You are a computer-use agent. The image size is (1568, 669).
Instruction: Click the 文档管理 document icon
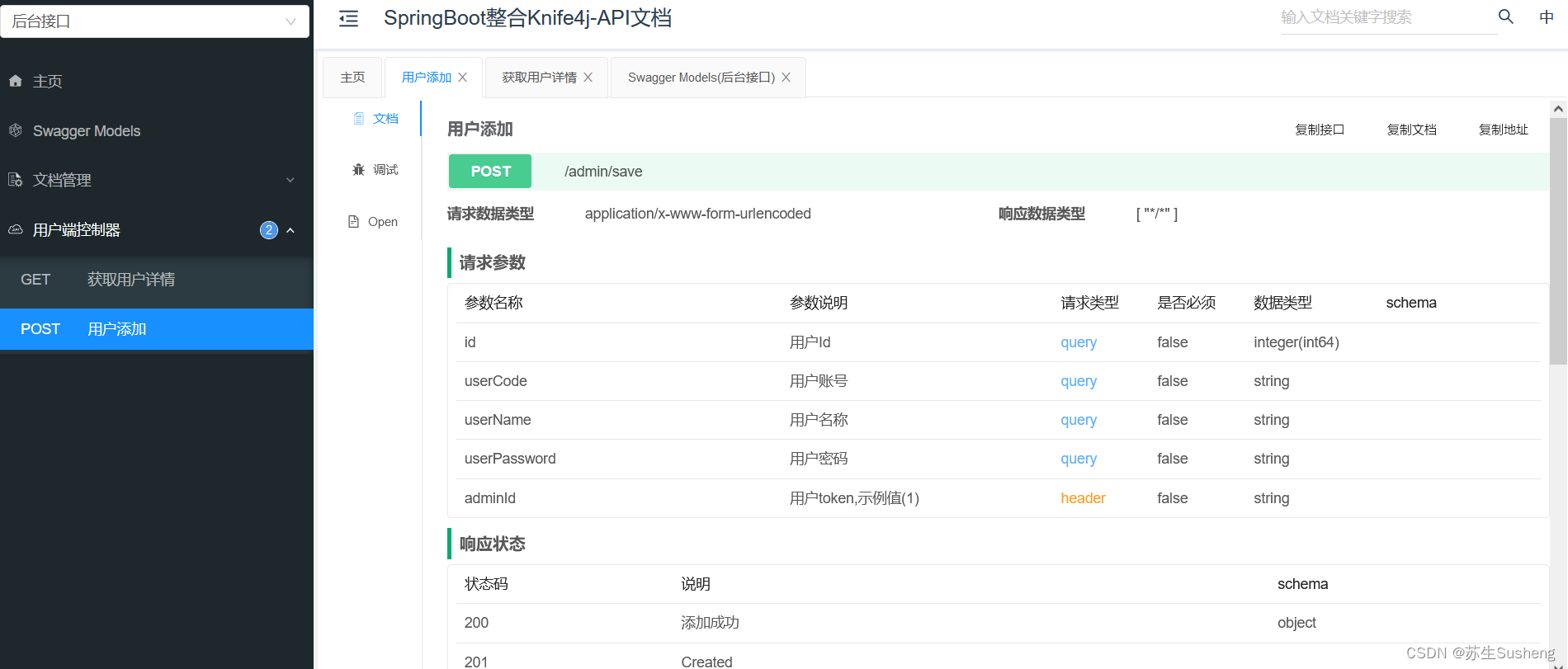pos(15,180)
